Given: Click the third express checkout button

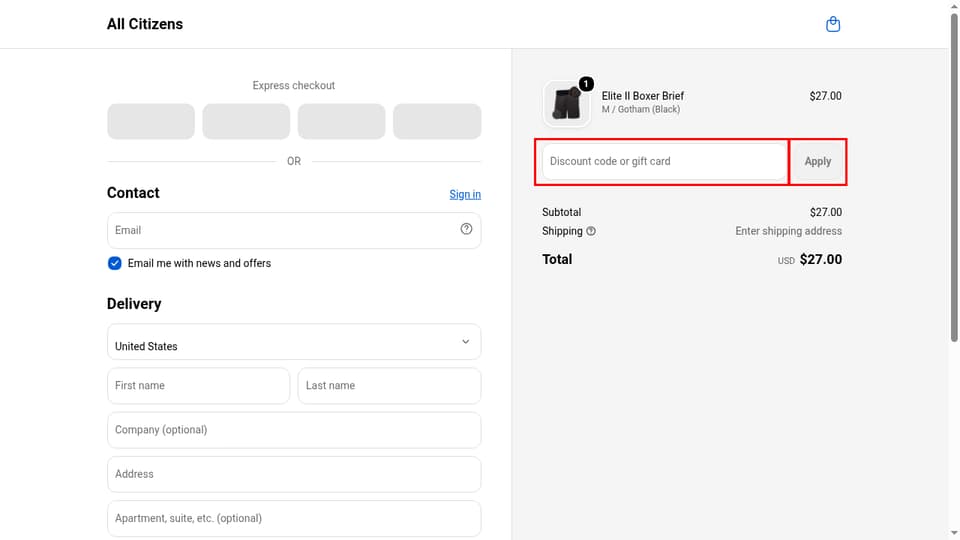Looking at the screenshot, I should (x=342, y=121).
